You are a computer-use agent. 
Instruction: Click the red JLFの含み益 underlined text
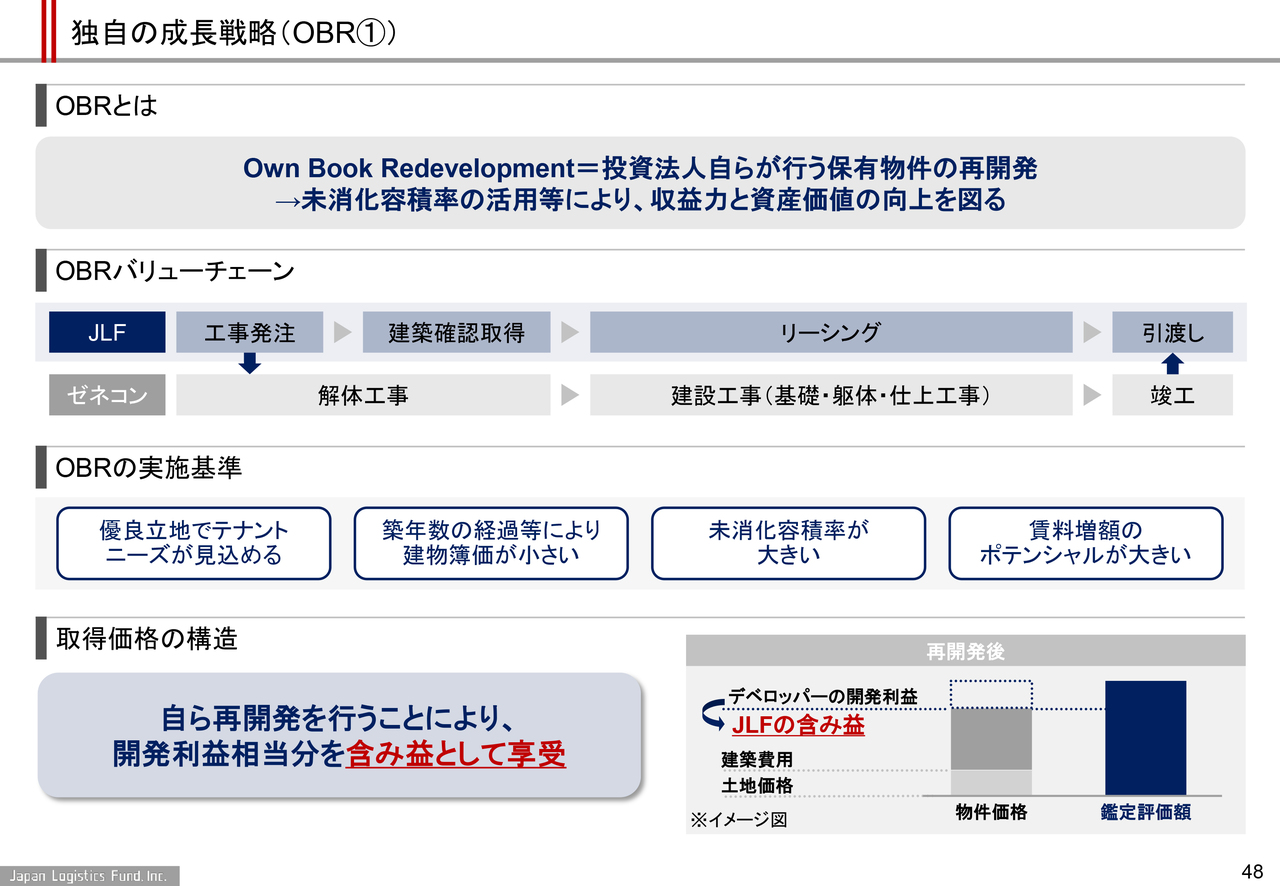click(798, 726)
